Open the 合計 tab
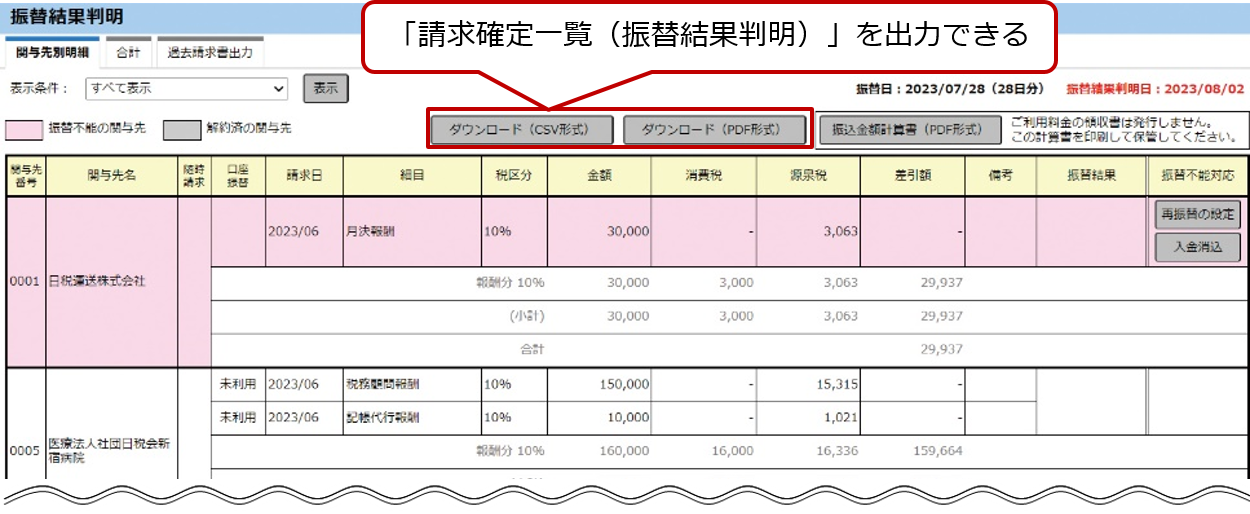The height and width of the screenshot is (514, 1250). point(128,52)
